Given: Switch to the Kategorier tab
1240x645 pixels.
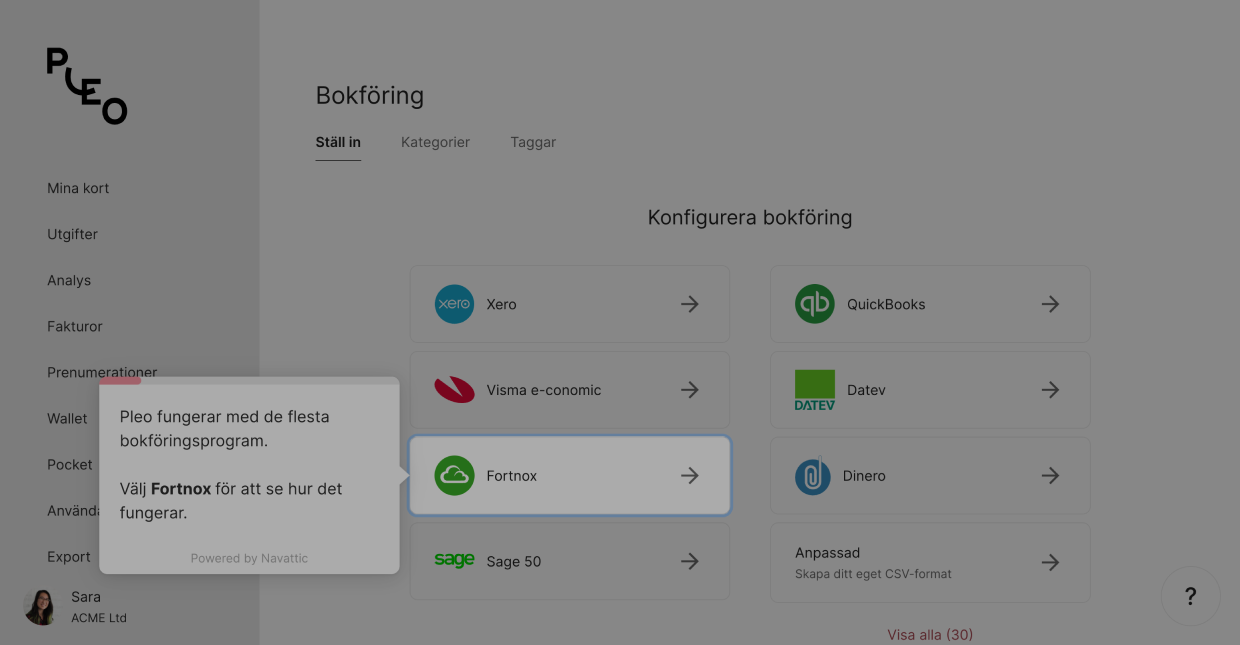Looking at the screenshot, I should (435, 142).
